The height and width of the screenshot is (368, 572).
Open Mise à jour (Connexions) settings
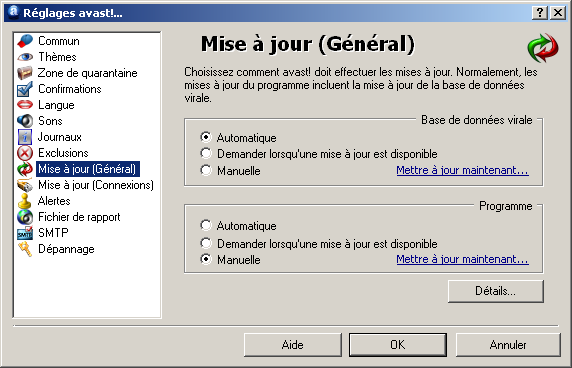96,185
